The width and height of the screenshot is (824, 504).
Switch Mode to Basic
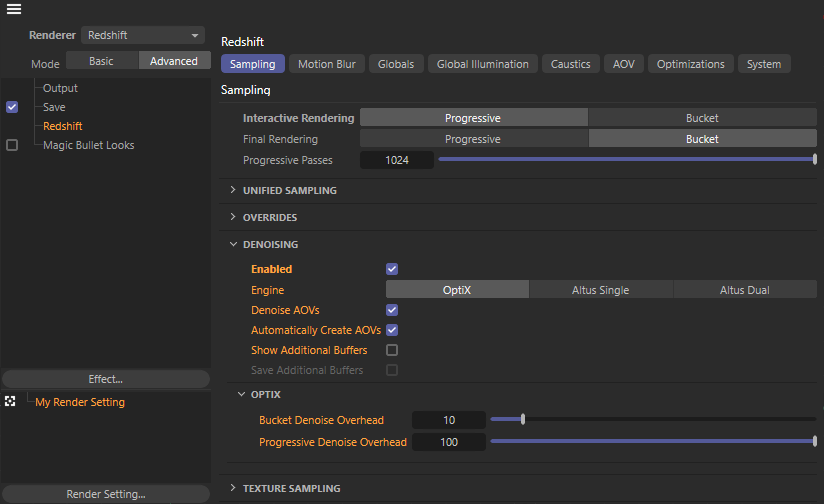pyautogui.click(x=102, y=61)
